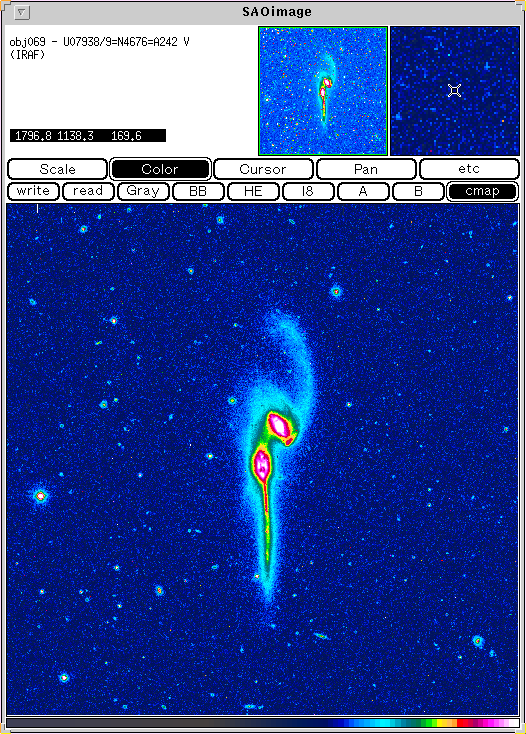The width and height of the screenshot is (526, 734).
Task: Toggle the cmap button
Action: pyautogui.click(x=482, y=191)
